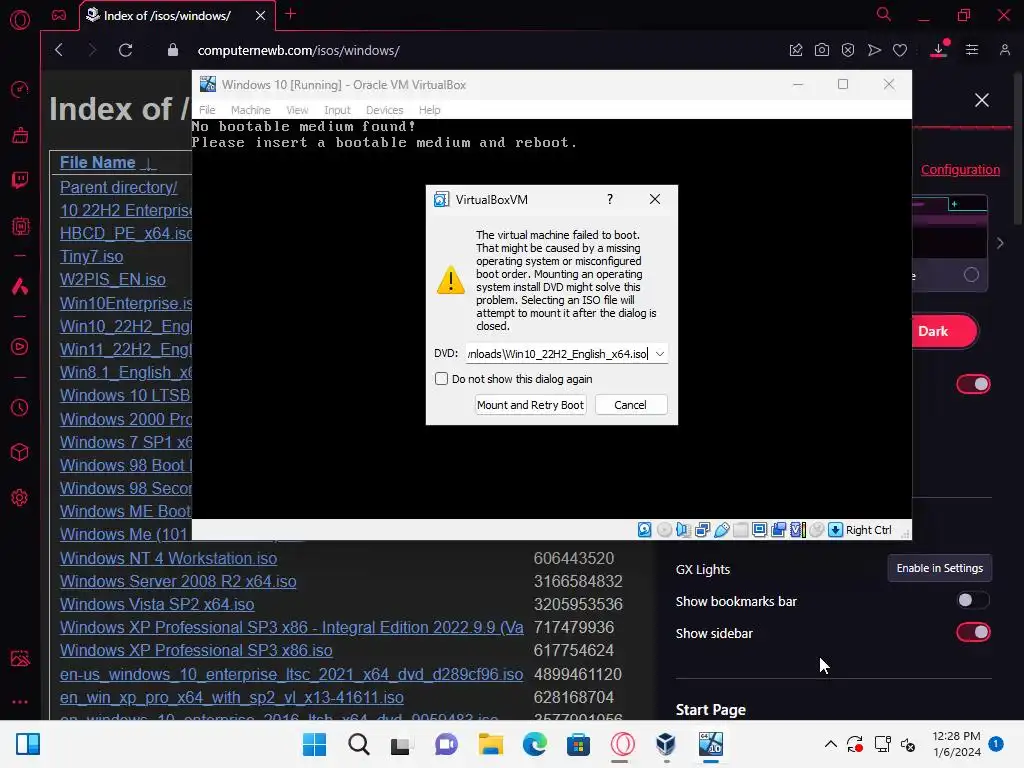
Task: Select the radio button on theme preview card
Action: (x=971, y=275)
